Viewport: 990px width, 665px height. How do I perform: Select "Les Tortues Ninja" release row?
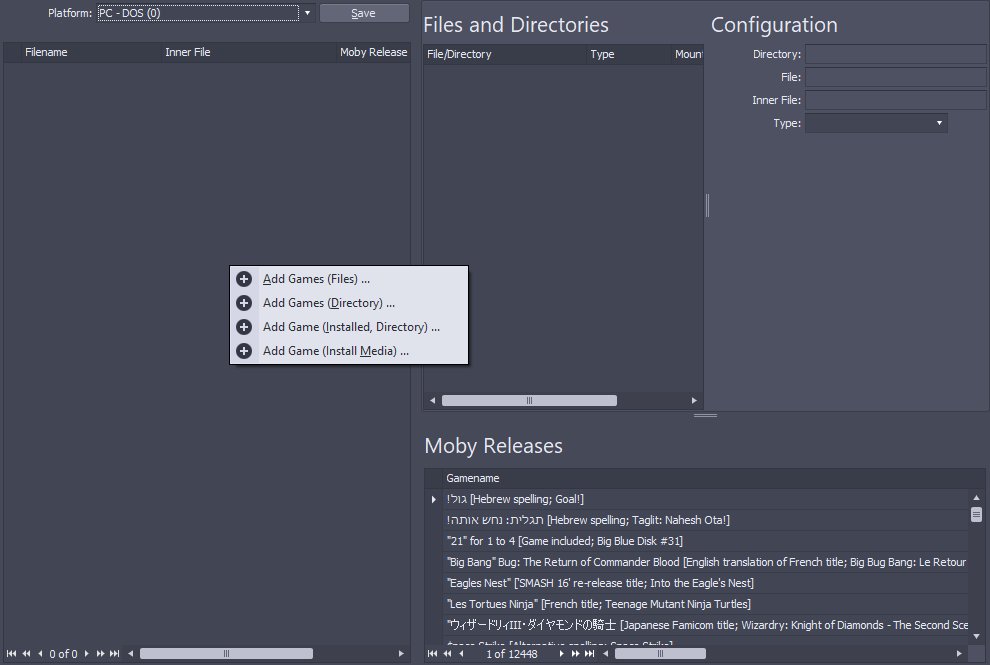[705, 604]
